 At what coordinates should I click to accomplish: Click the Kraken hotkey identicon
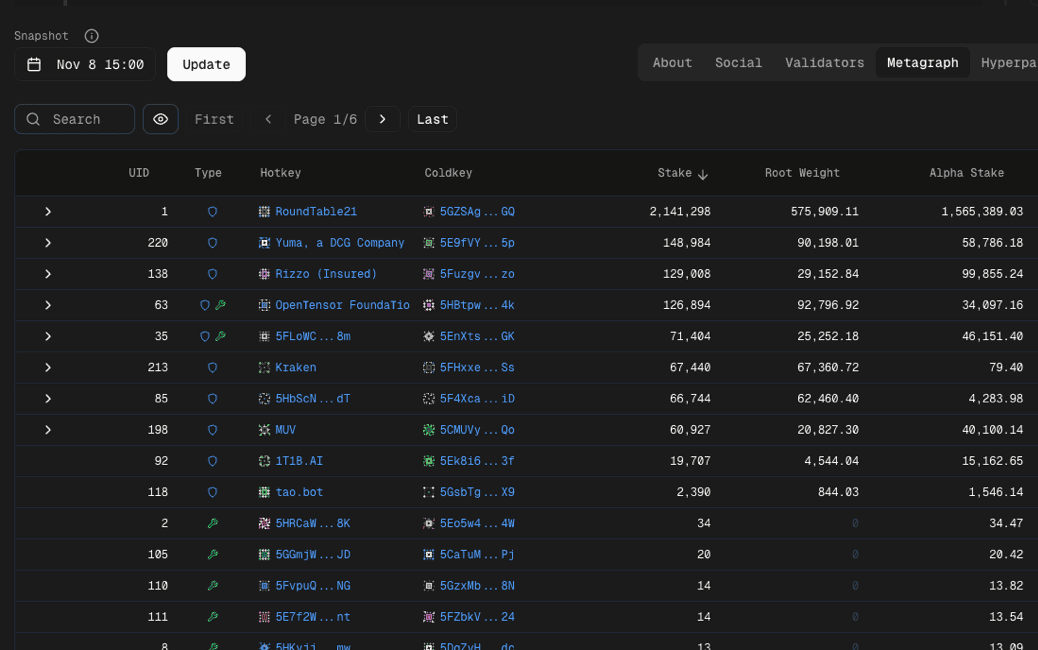pyautogui.click(x=264, y=368)
